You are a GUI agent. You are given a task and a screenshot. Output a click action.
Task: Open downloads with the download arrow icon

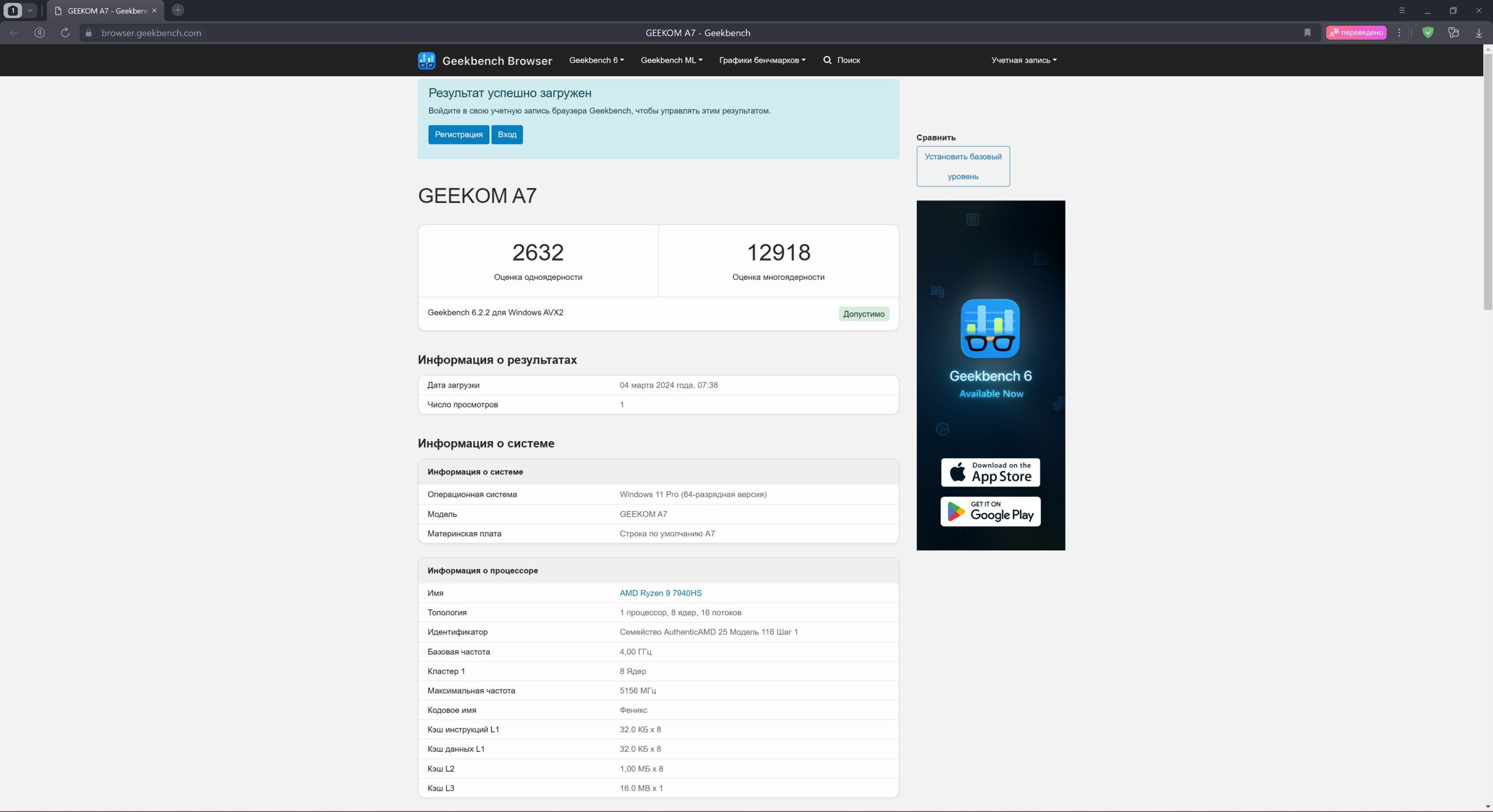(x=1479, y=33)
